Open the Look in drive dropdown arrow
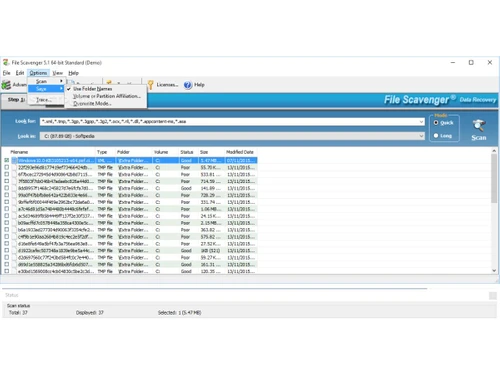 click(x=421, y=136)
